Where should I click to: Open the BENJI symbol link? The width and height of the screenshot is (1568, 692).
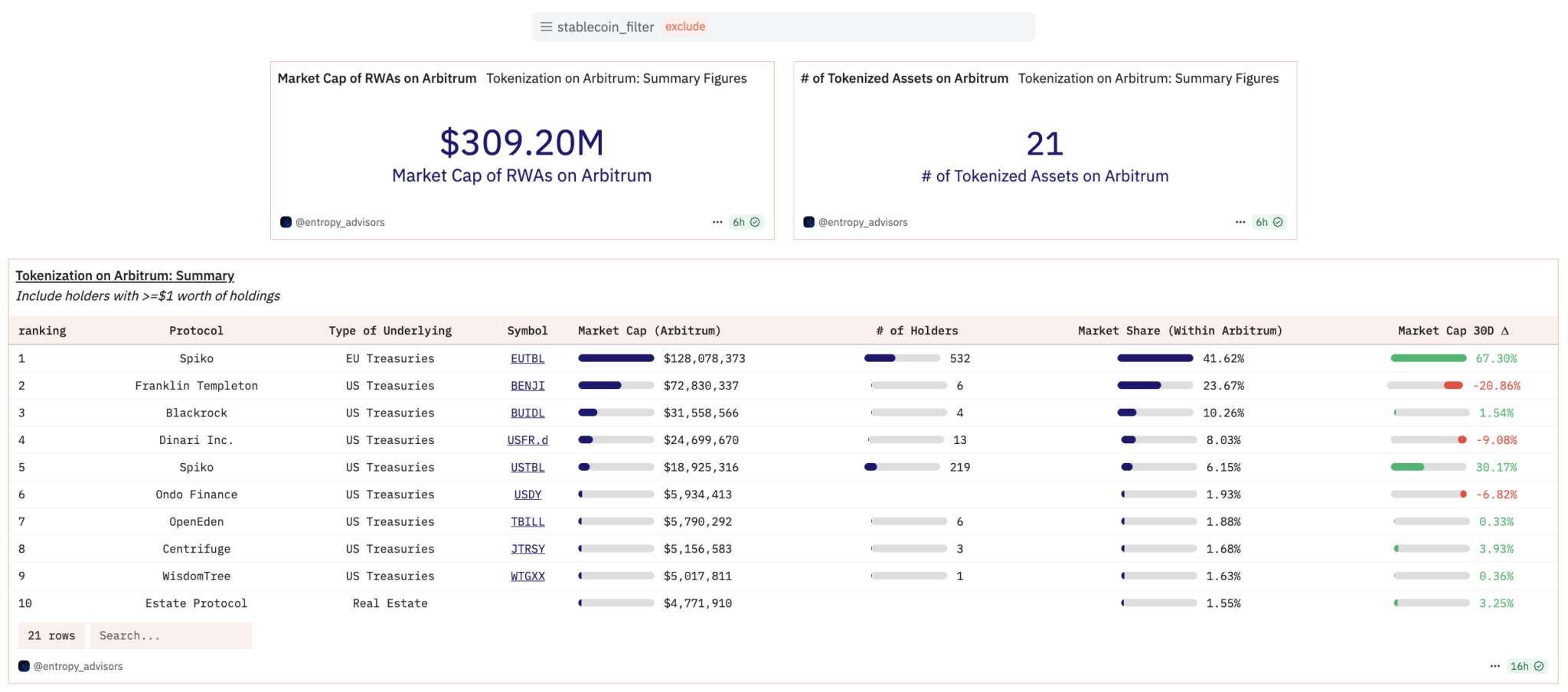point(528,386)
